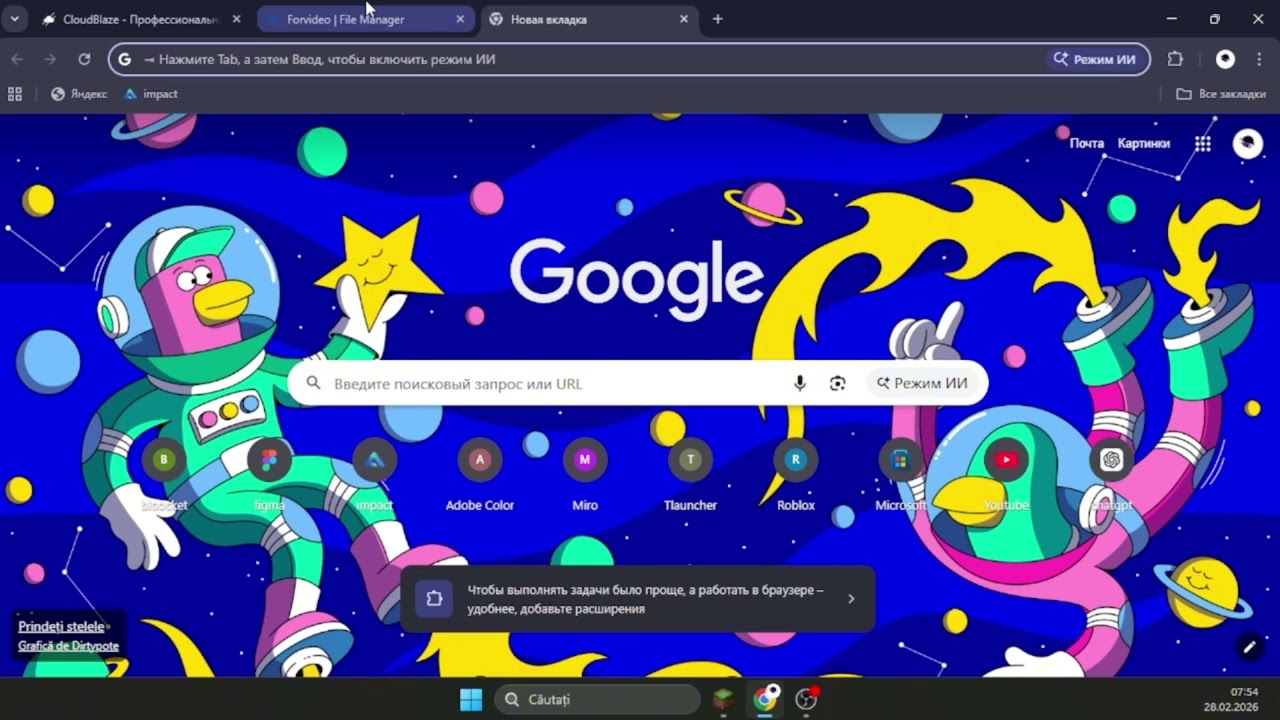Viewport: 1280px width, 720px height.
Task: Open the figma shortcut
Action: [x=269, y=475]
